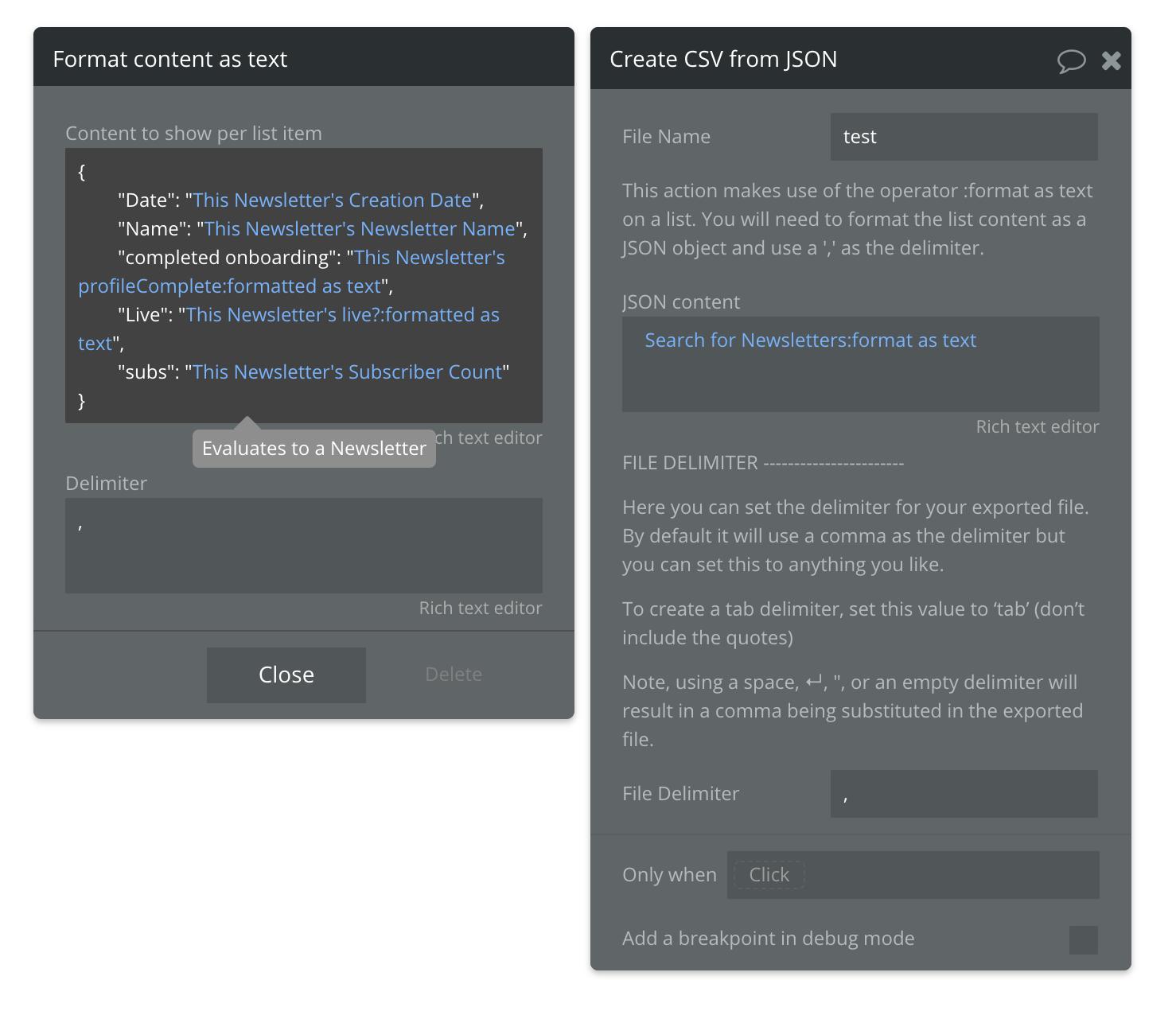This screenshot has width=1176, height=1015.
Task: Open Rich text editor under JSON content
Action: click(x=1037, y=427)
